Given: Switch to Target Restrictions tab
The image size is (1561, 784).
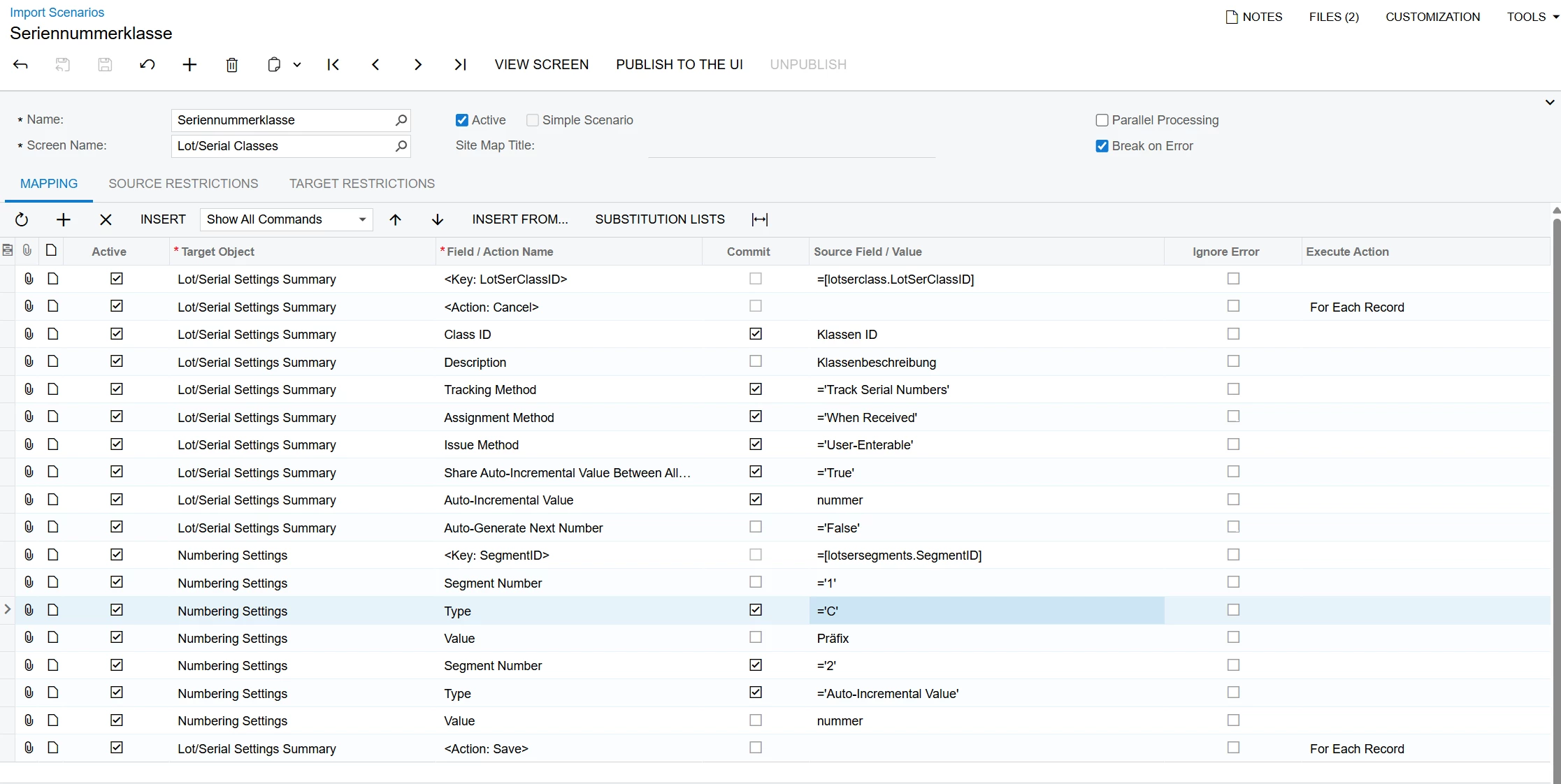Looking at the screenshot, I should [x=361, y=184].
